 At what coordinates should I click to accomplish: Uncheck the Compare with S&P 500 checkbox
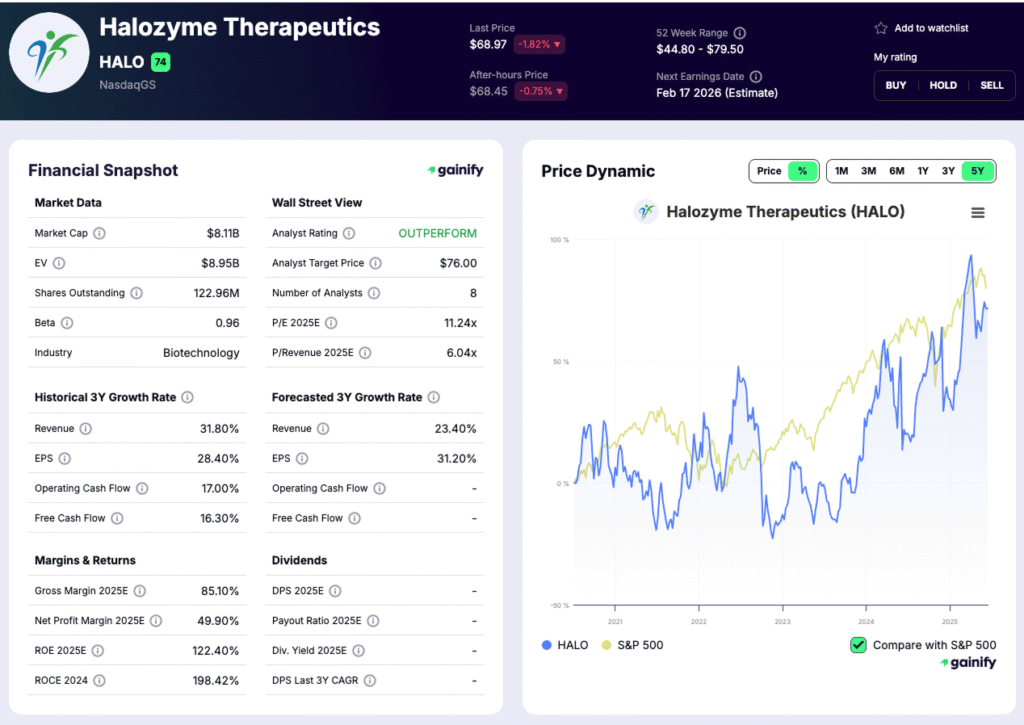pos(857,645)
